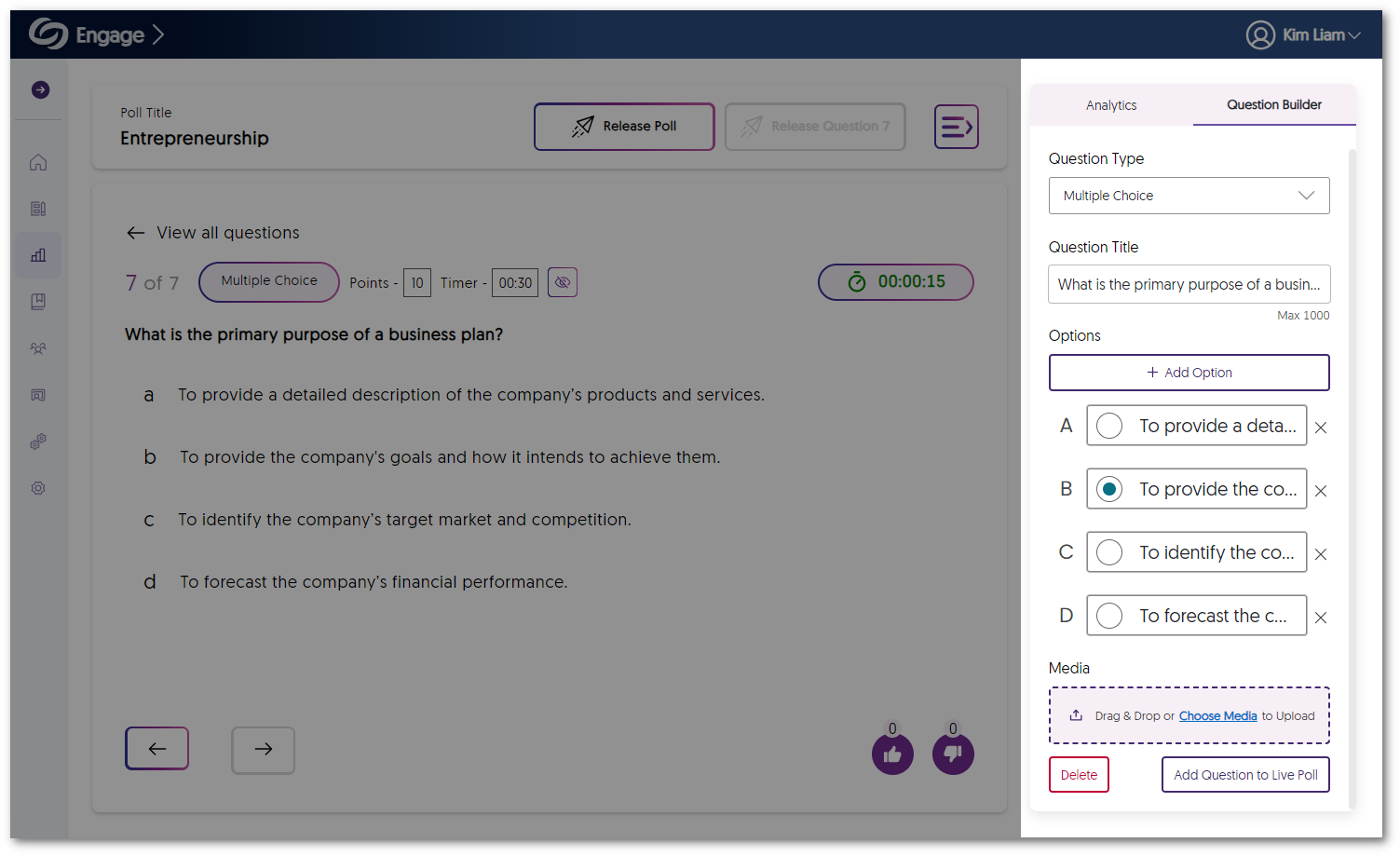Viewport: 1400px width, 856px height.
Task: Switch to the Analytics tab
Action: click(1111, 105)
